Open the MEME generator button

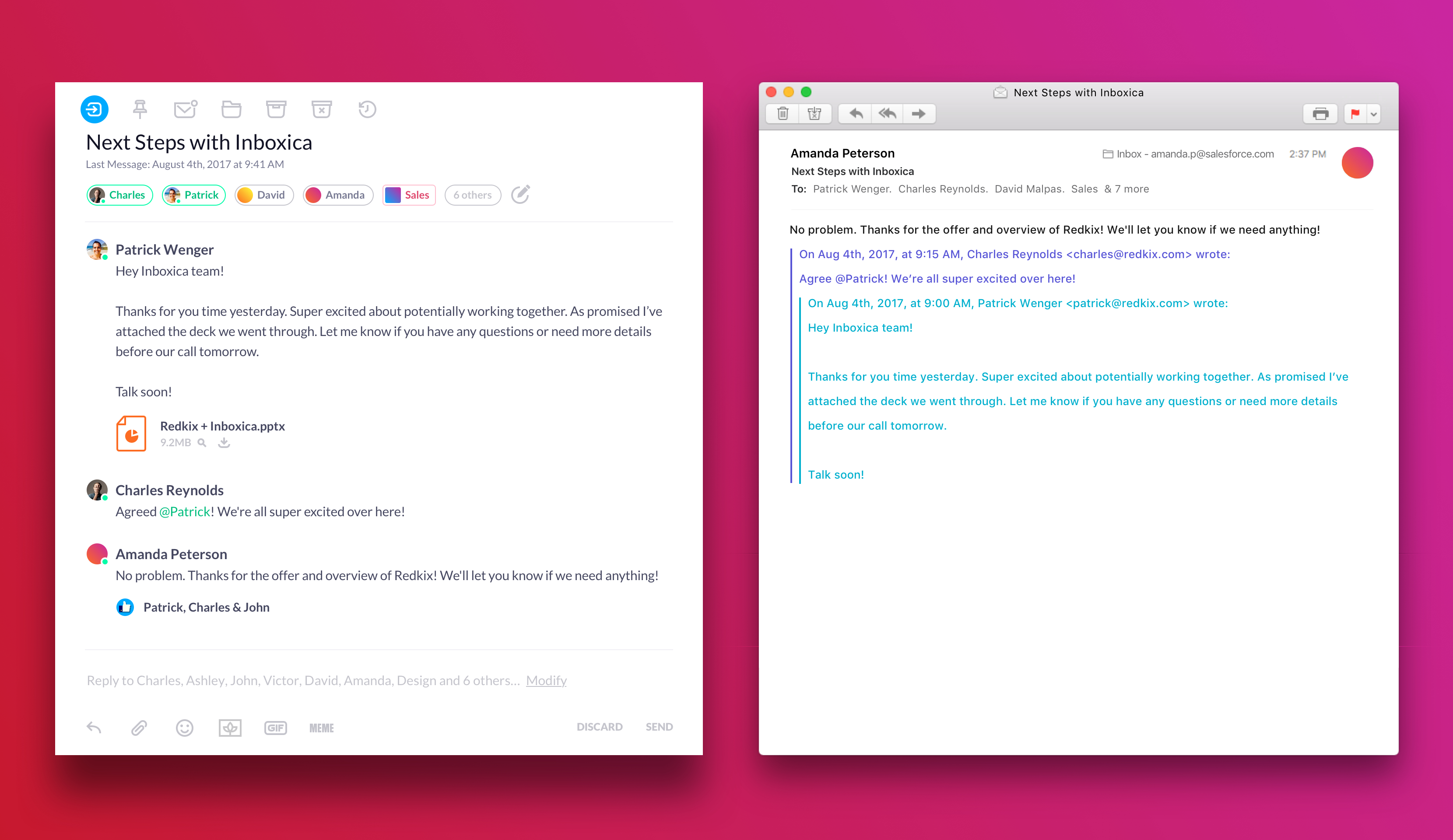[x=321, y=728]
